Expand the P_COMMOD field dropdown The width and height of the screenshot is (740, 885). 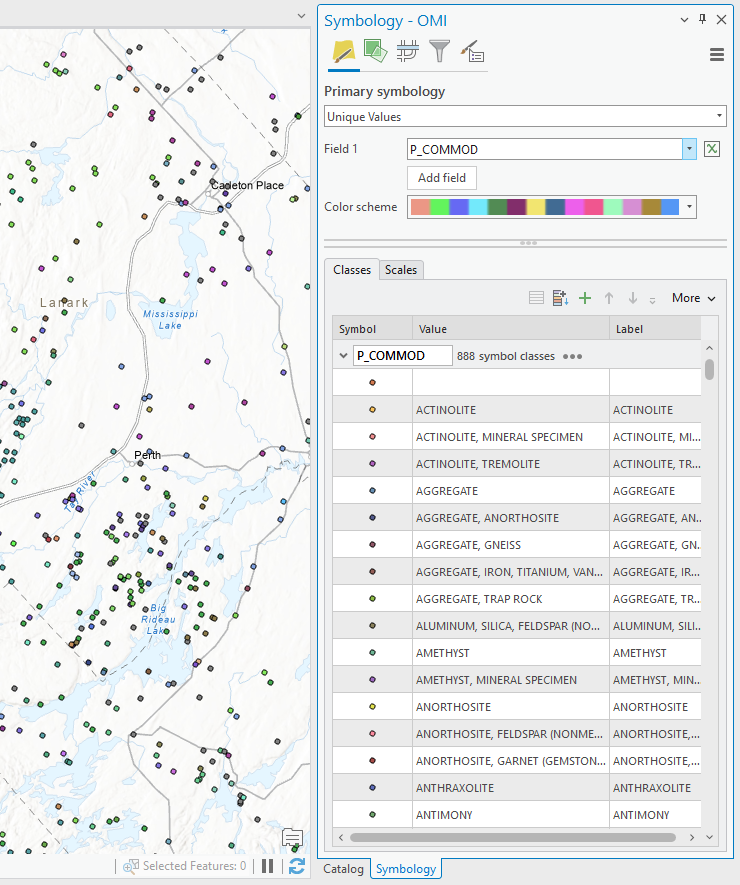click(x=689, y=149)
